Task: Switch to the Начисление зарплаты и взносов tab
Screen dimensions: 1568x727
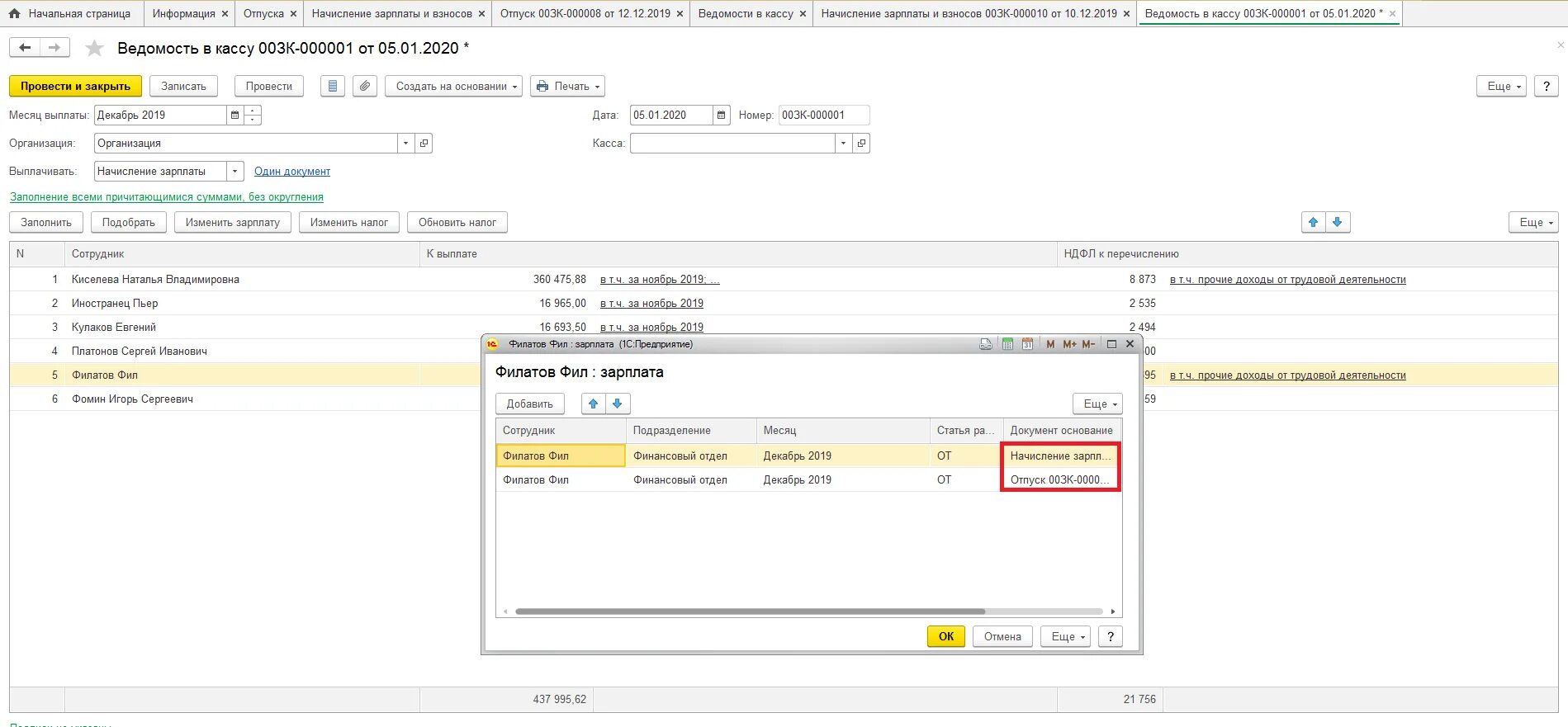Action: (392, 13)
